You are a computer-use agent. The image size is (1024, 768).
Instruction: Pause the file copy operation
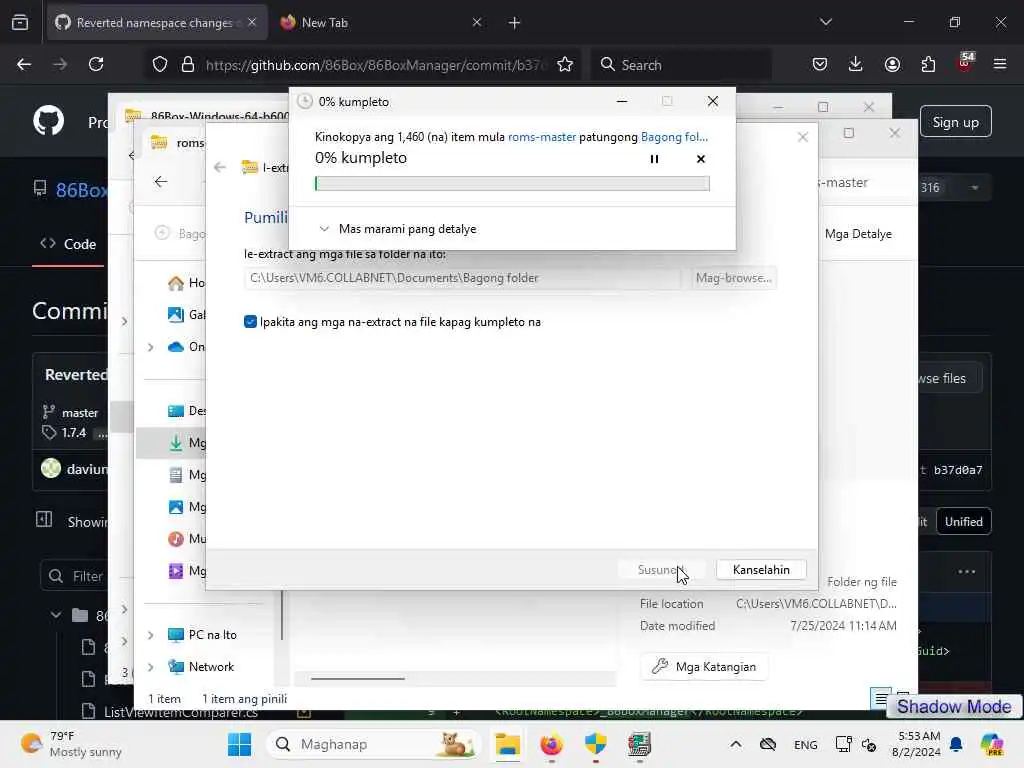654,159
